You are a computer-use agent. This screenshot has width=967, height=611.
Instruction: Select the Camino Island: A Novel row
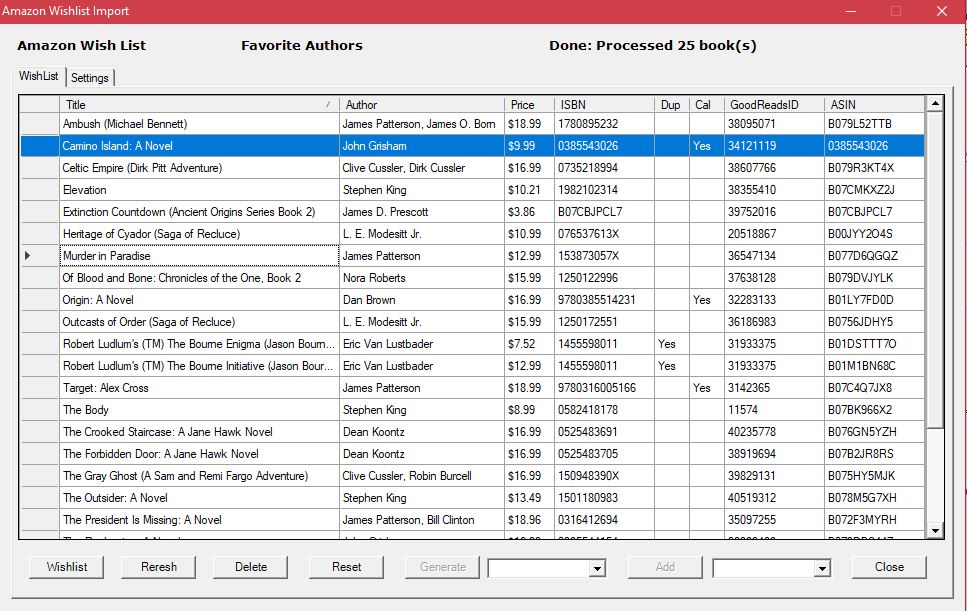pyautogui.click(x=472, y=146)
